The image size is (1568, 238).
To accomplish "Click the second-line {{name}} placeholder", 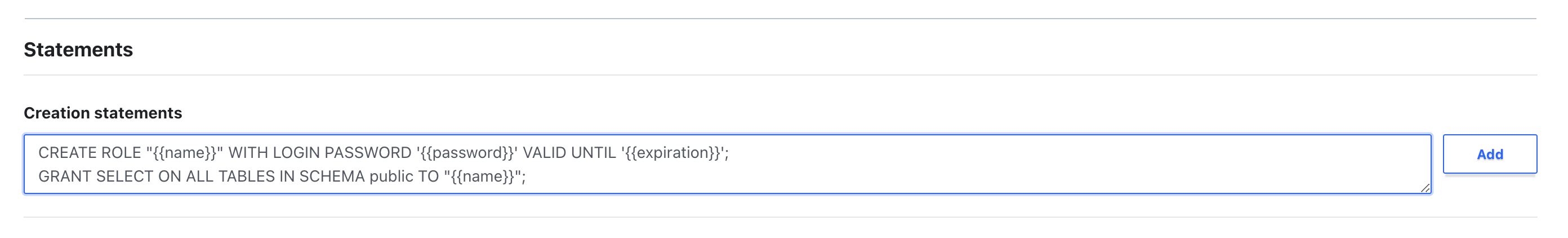I will pos(482,177).
